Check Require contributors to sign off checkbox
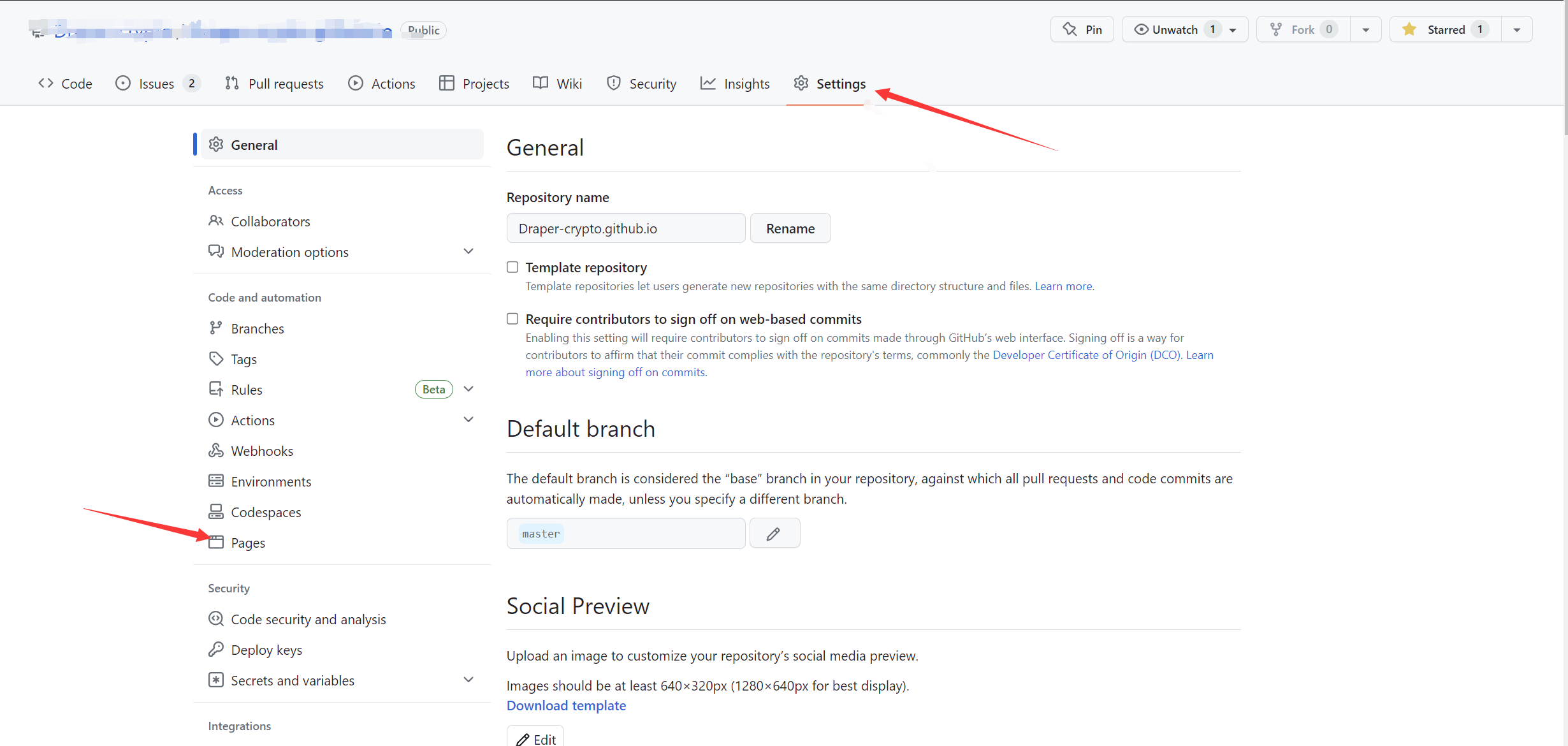 pos(512,319)
